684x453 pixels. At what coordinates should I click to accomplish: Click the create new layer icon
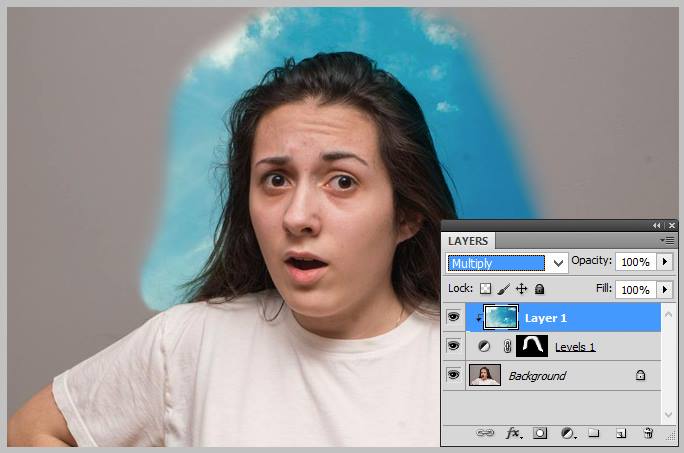tap(621, 433)
